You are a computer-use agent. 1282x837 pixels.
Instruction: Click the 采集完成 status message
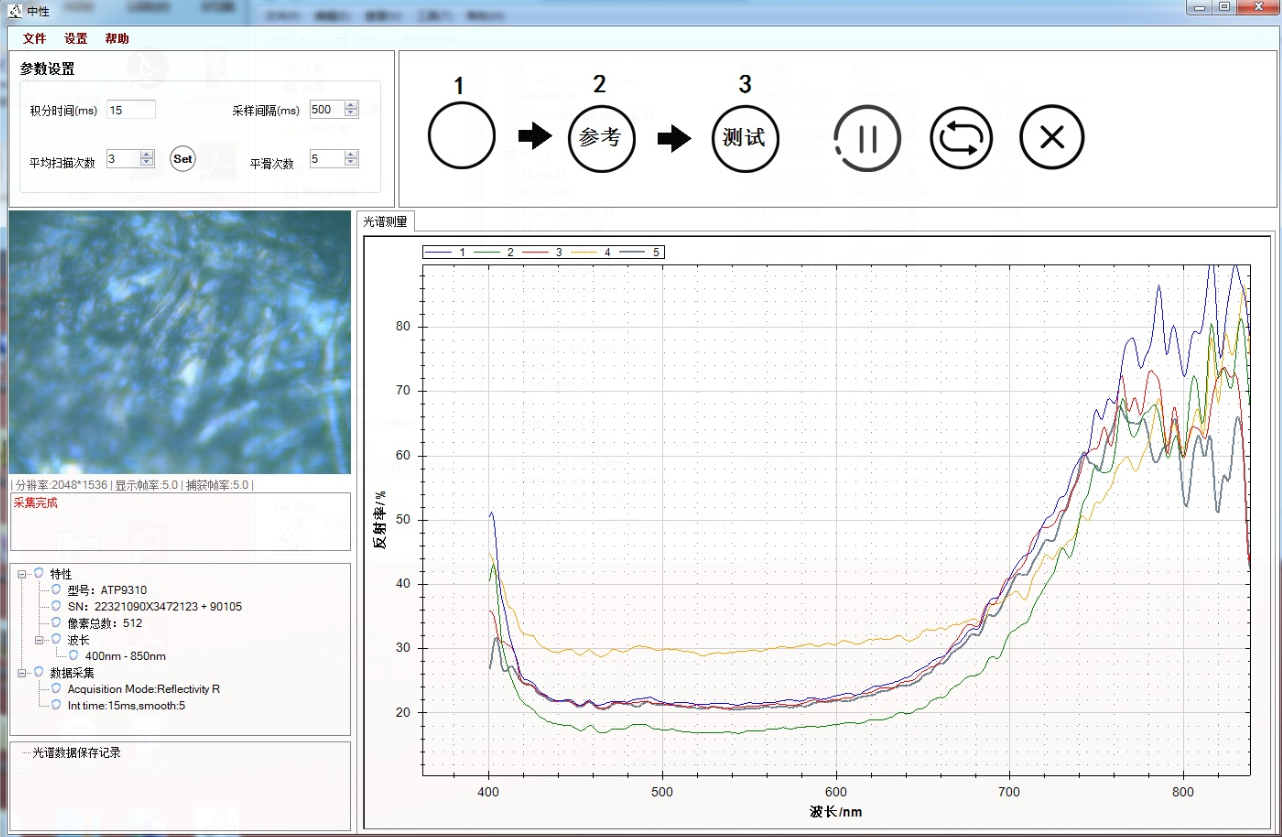click(x=35, y=503)
